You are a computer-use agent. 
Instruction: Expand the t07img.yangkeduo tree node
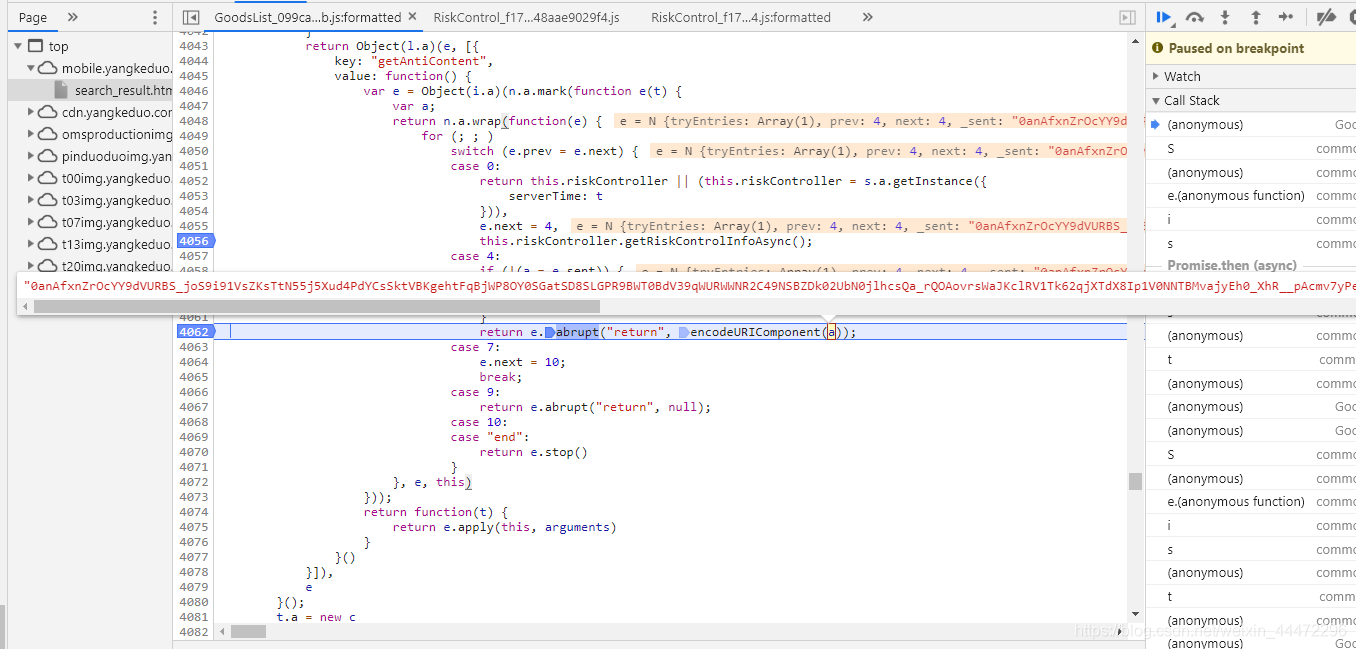click(x=30, y=222)
